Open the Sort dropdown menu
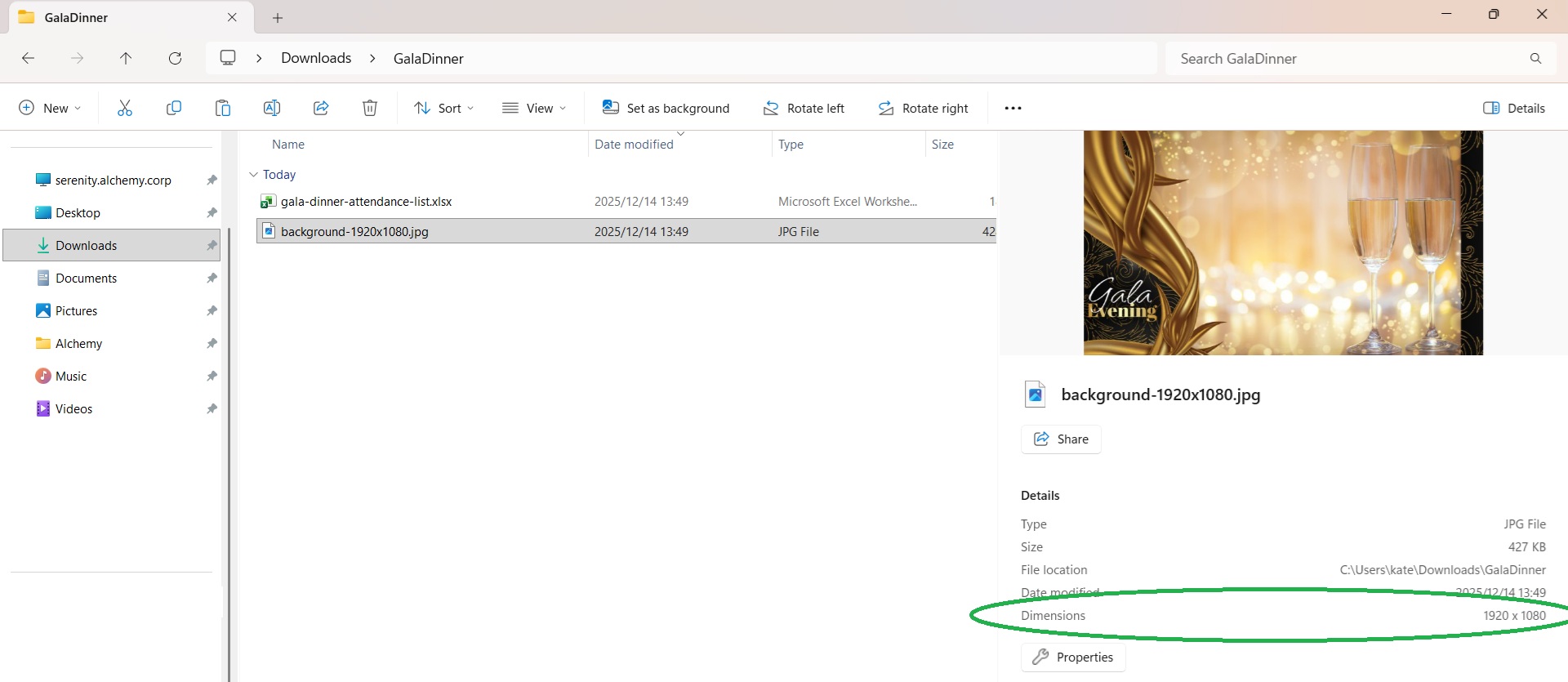The image size is (1568, 682). pos(443,108)
